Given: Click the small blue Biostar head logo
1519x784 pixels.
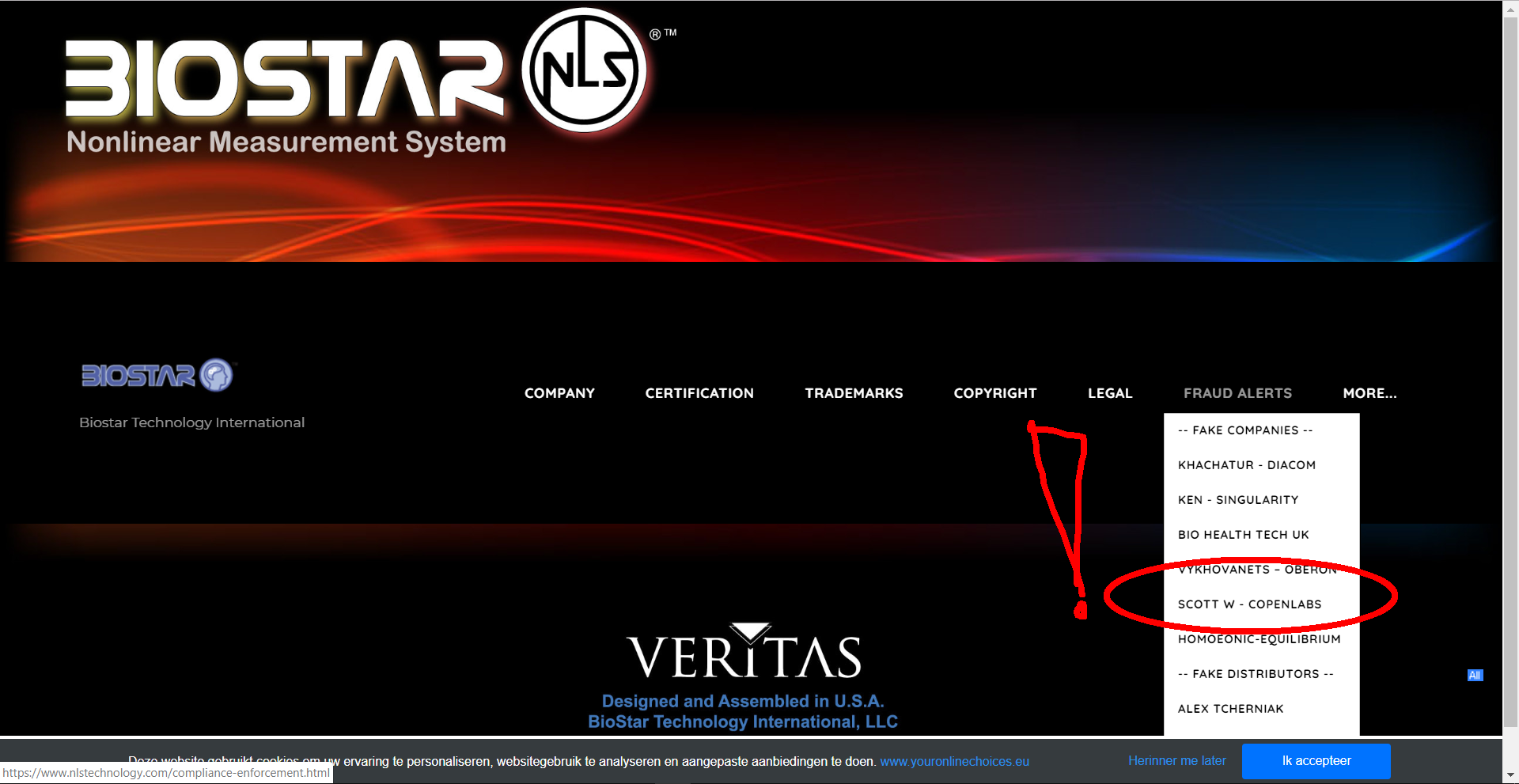Looking at the screenshot, I should [x=216, y=375].
